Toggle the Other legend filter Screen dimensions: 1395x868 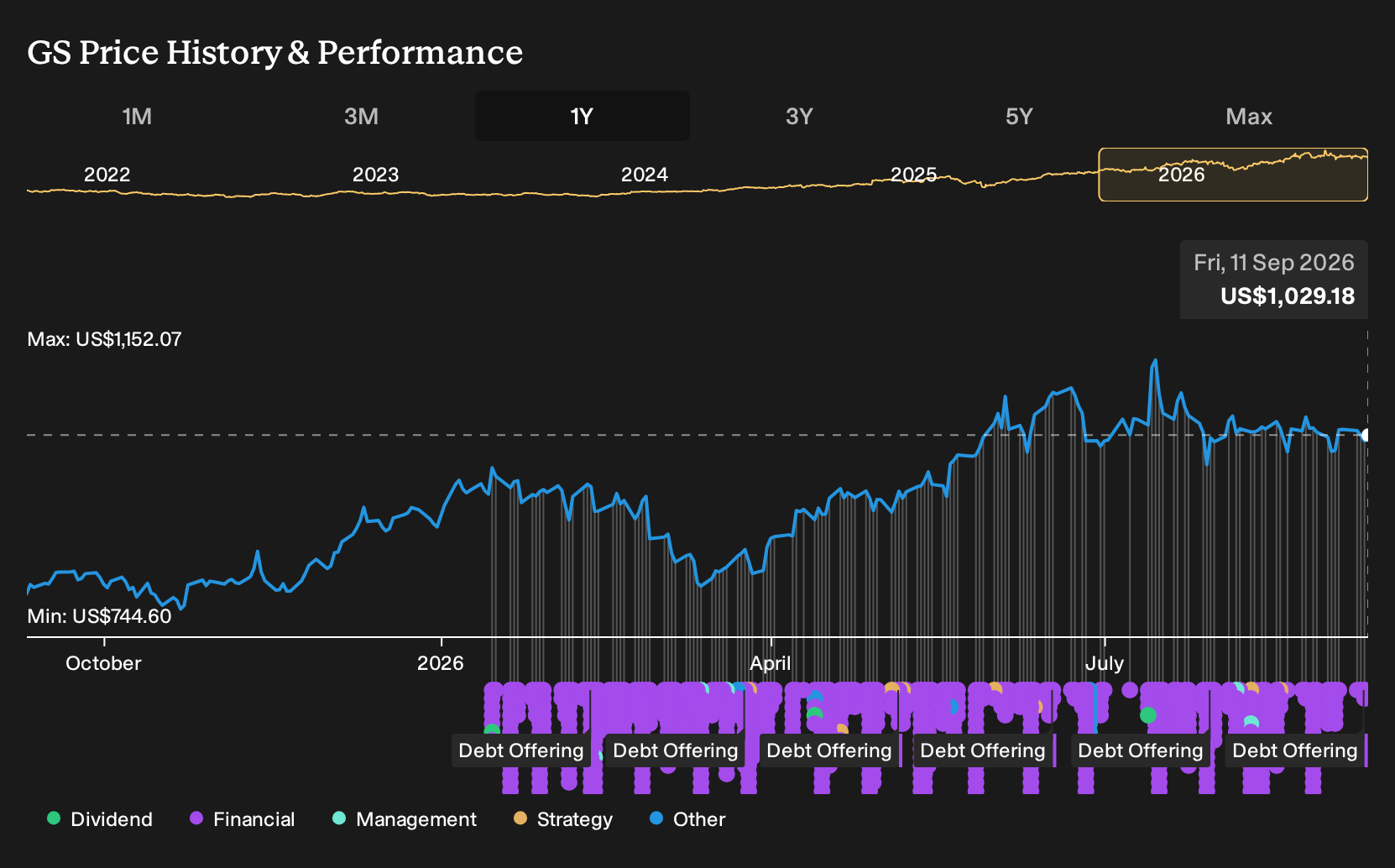point(687,818)
